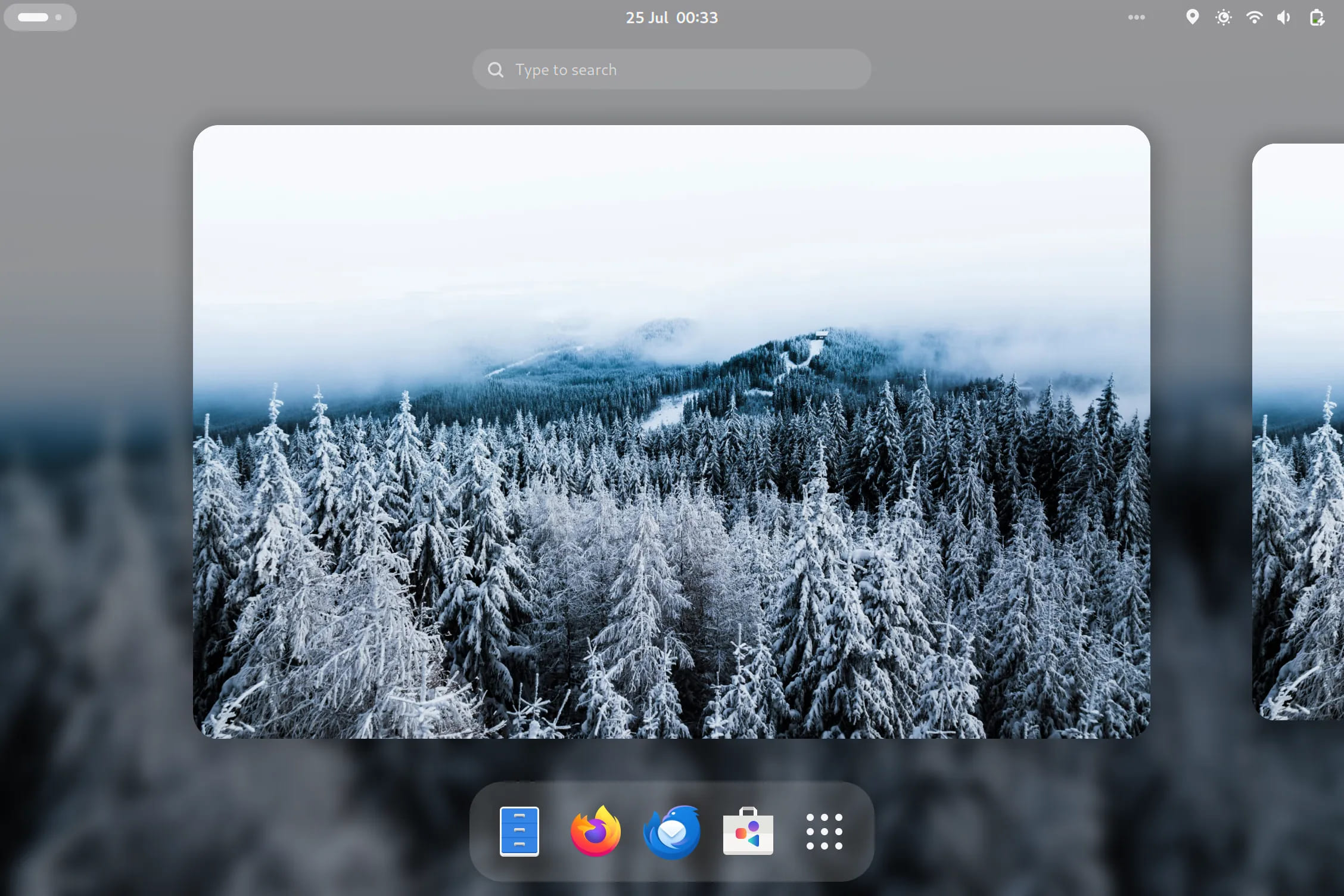Click the volume/speaker icon
1344x896 pixels.
[1283, 17]
